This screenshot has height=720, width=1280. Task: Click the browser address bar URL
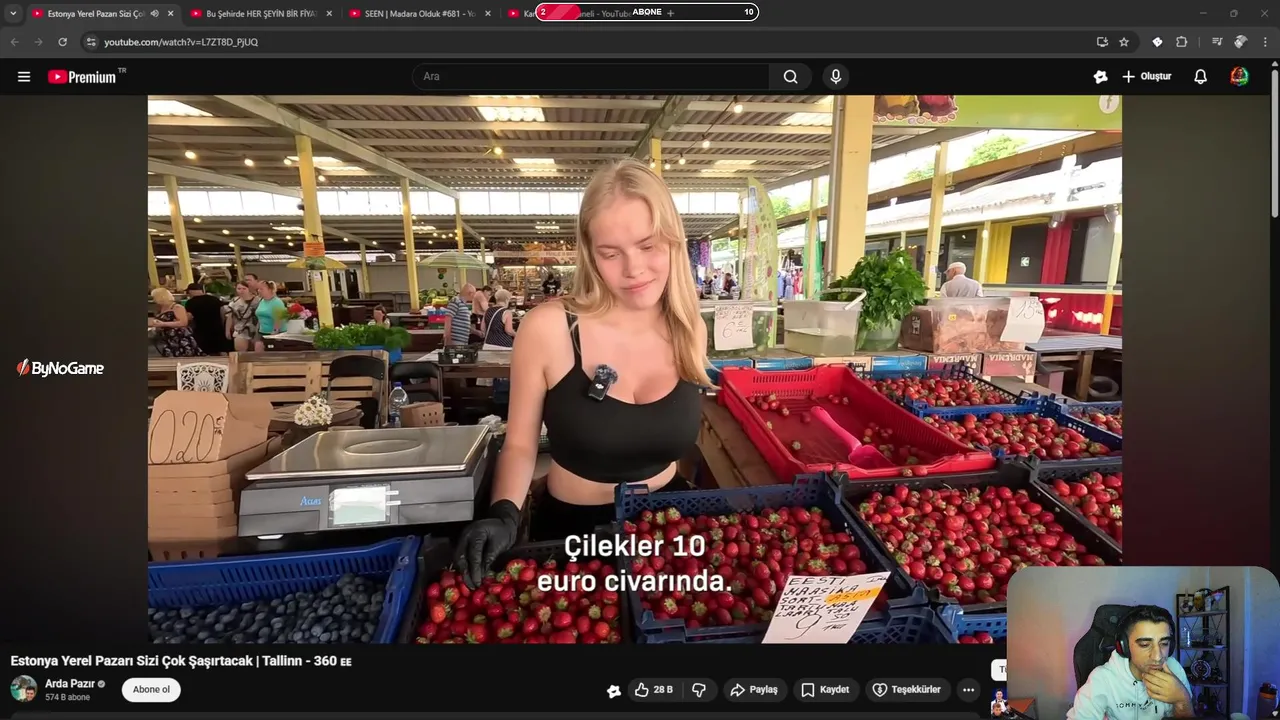(x=181, y=42)
